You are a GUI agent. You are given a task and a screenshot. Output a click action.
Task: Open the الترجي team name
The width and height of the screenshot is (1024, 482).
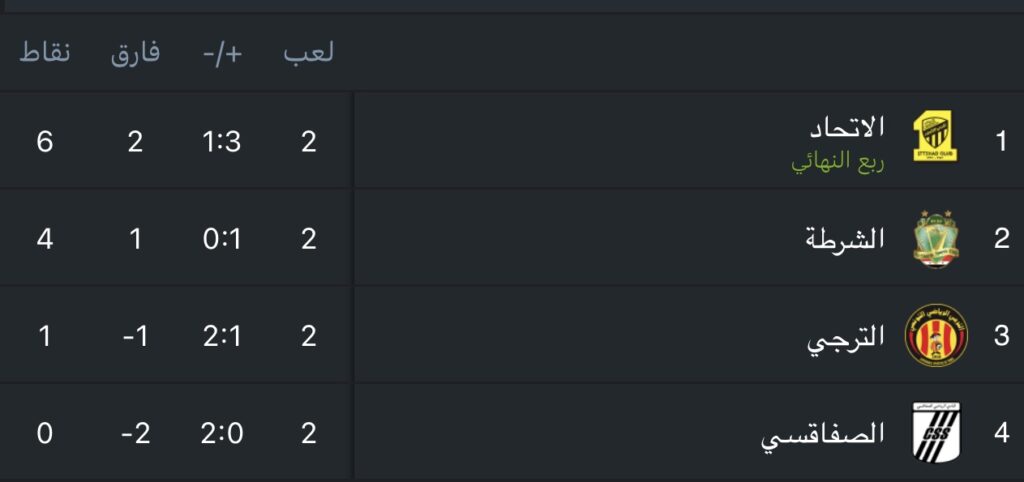point(846,337)
